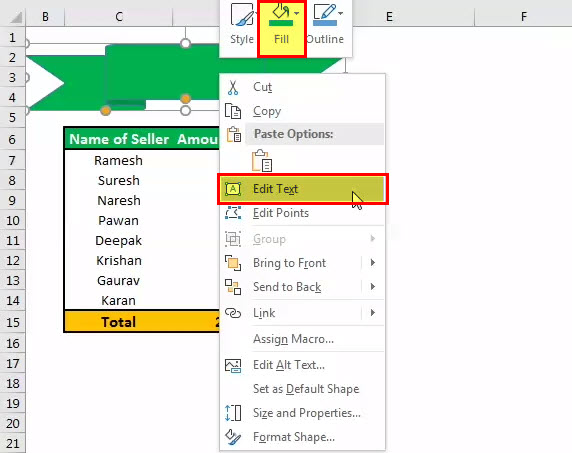The image size is (572, 453).
Task: Choose Cut from the context menu
Action: (x=302, y=88)
